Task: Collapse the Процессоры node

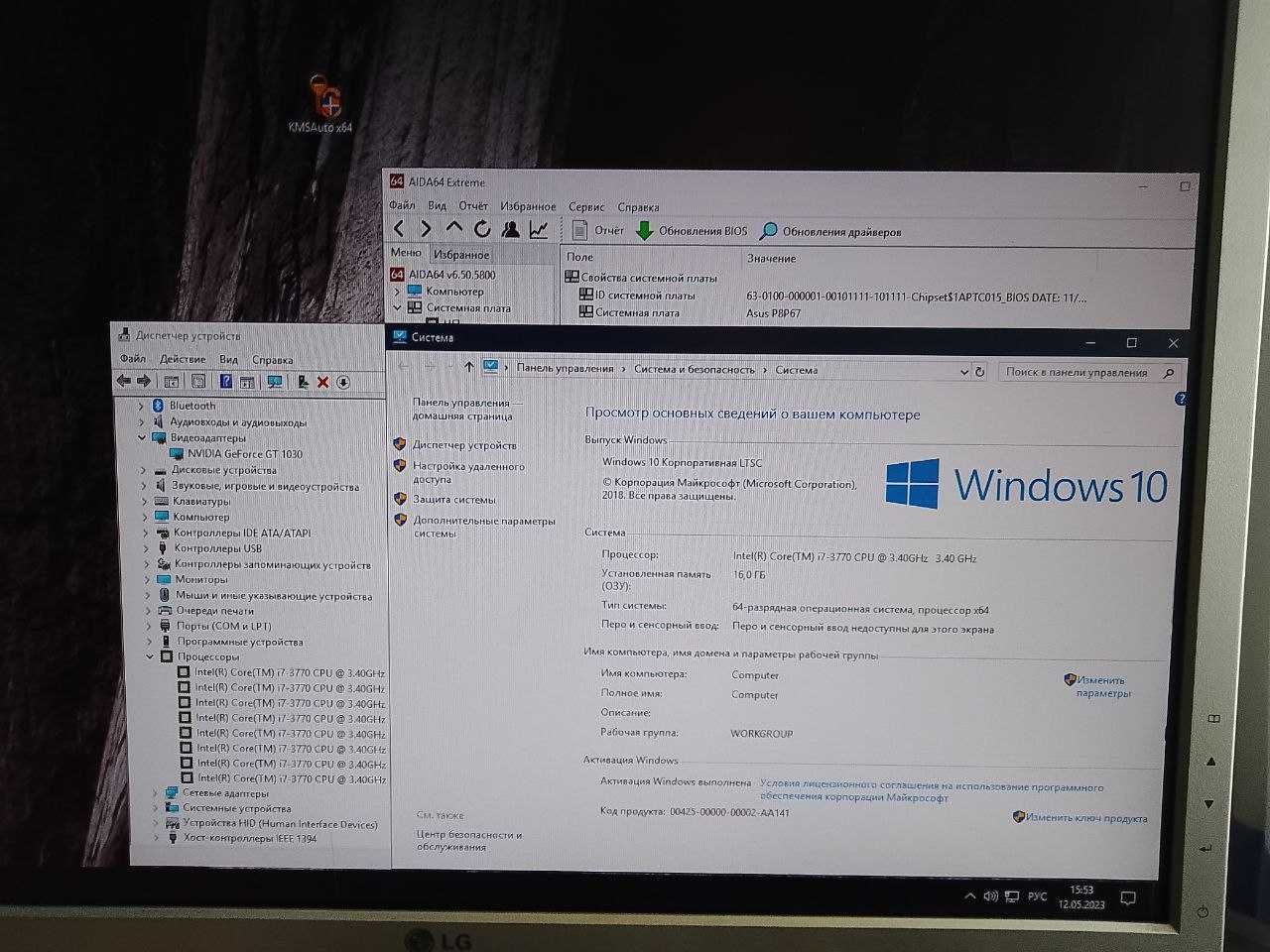Action: pyautogui.click(x=151, y=656)
